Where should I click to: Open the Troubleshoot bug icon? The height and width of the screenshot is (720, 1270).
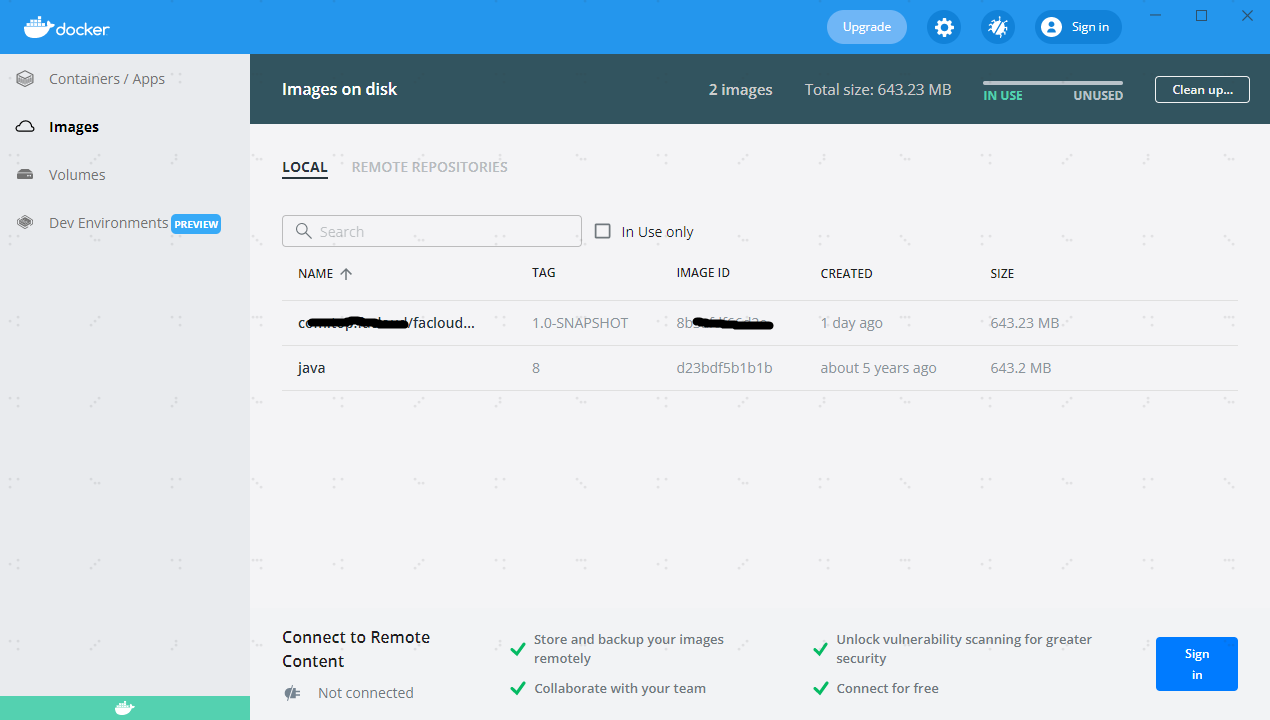998,27
